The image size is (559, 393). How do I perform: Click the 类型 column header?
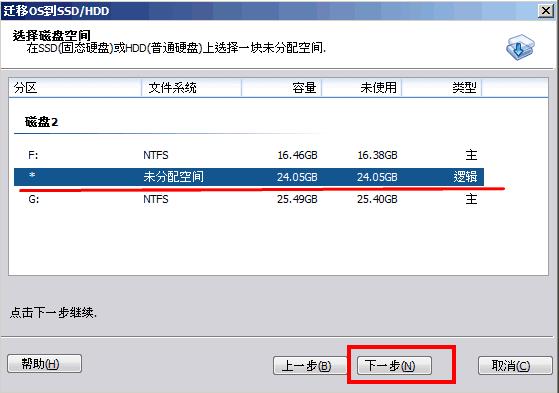441,88
